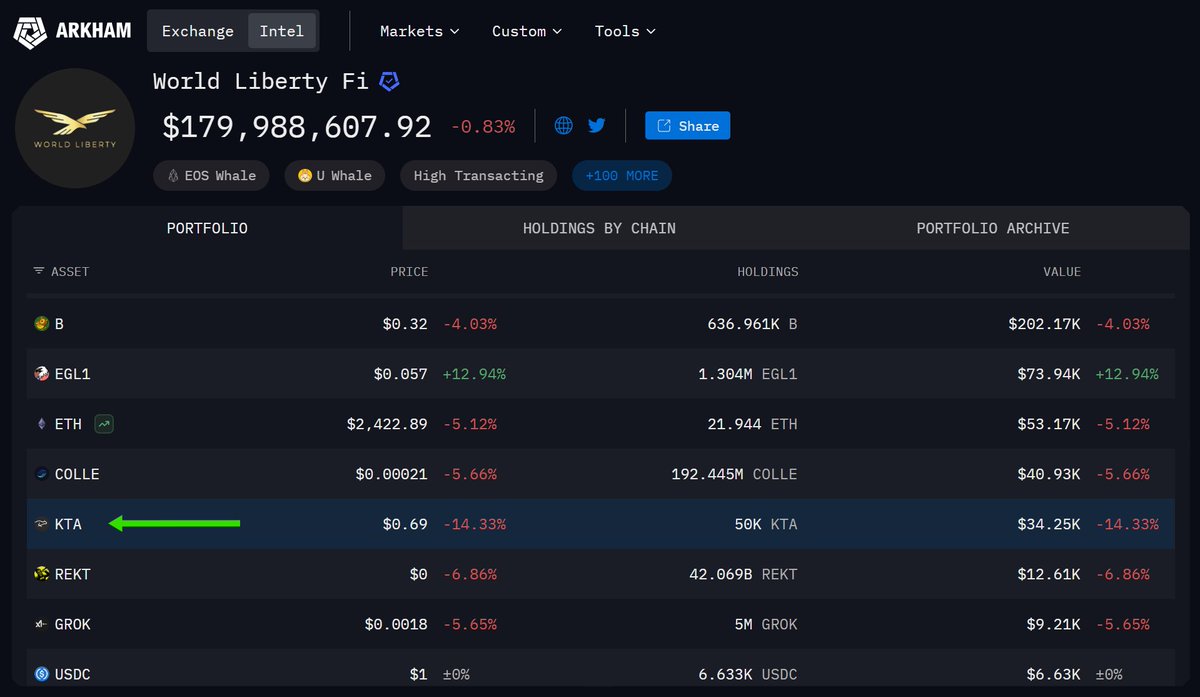Click the EOS Whale tag
The height and width of the screenshot is (697, 1200).
click(x=212, y=175)
